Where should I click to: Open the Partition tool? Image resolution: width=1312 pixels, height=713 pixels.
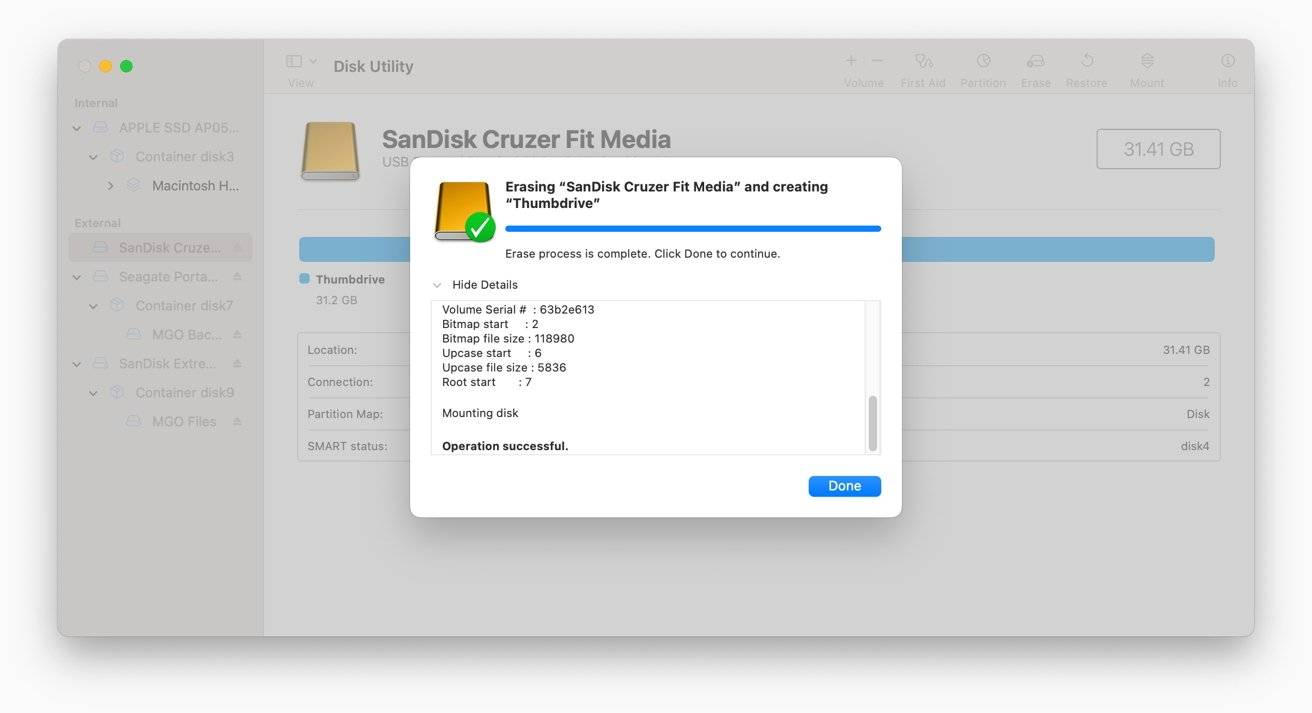coord(983,60)
